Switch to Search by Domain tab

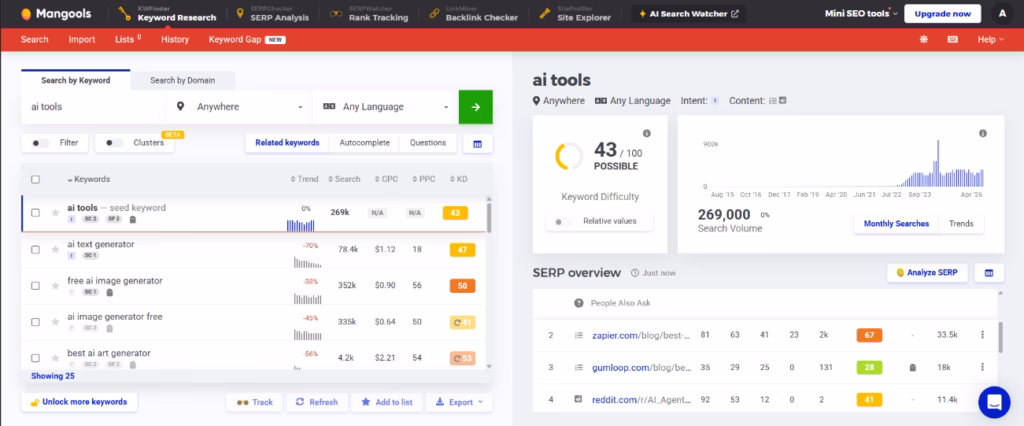[182, 80]
